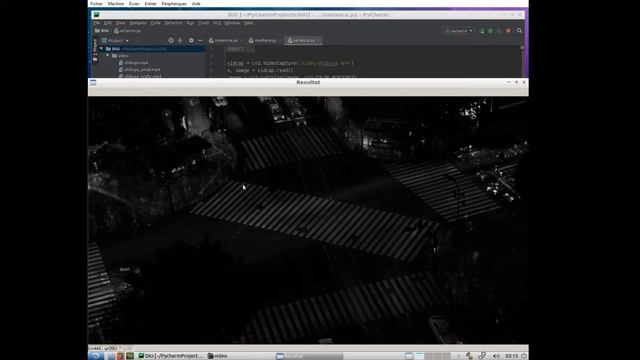Viewport: 640px width, 360px height.
Task: Click the Resultat window menu icon
Action: (93, 82)
